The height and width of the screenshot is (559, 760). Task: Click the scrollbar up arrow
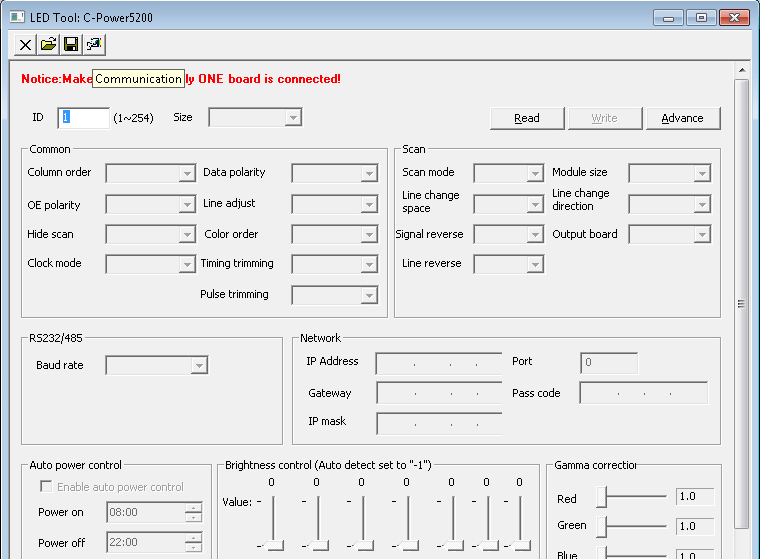742,70
